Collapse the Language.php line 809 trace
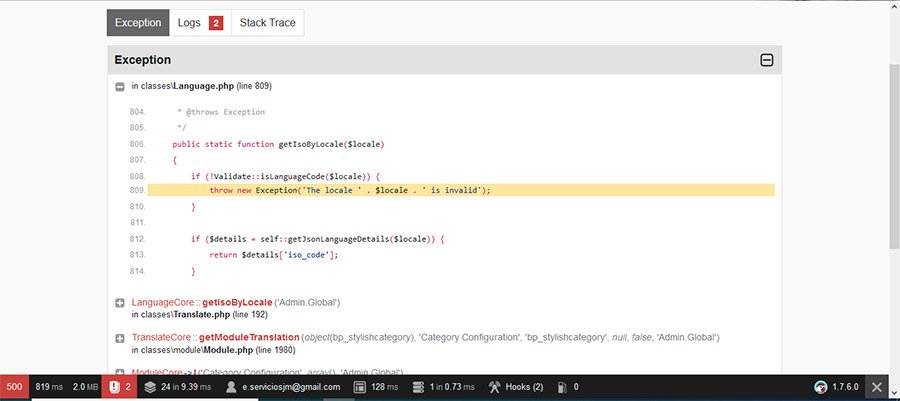The image size is (900, 401). click(x=120, y=86)
